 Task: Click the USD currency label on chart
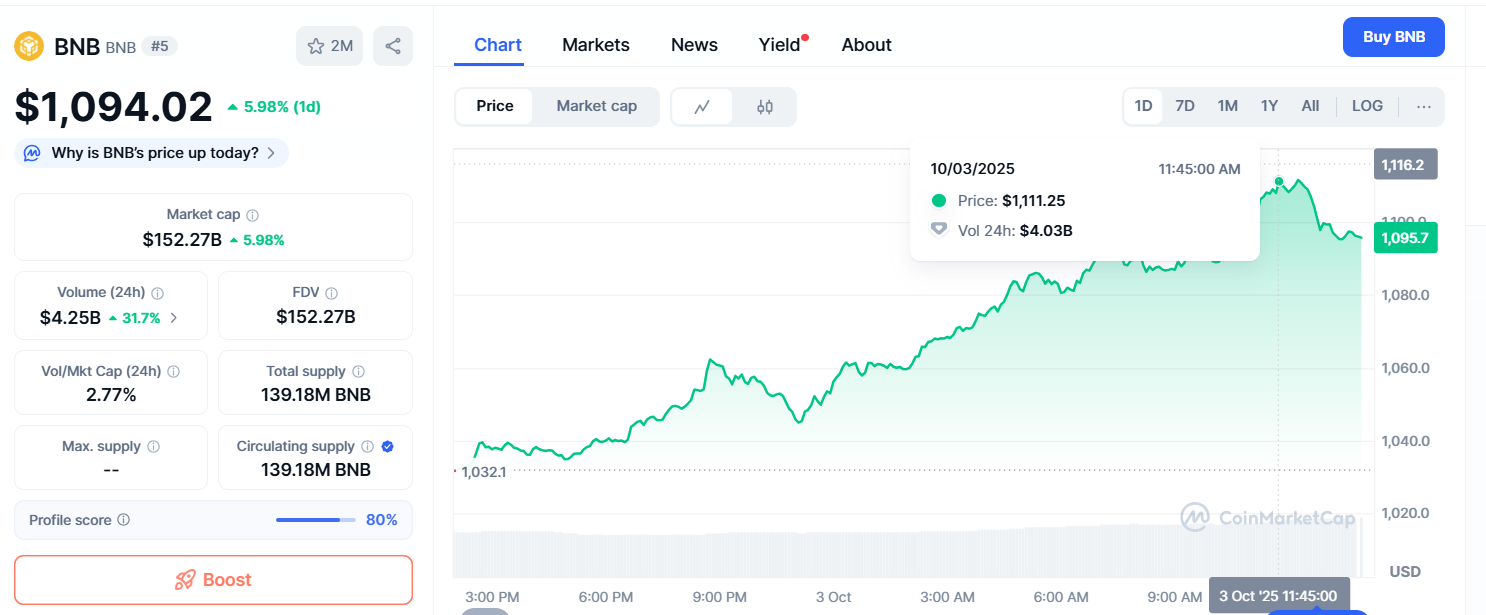click(x=1405, y=572)
